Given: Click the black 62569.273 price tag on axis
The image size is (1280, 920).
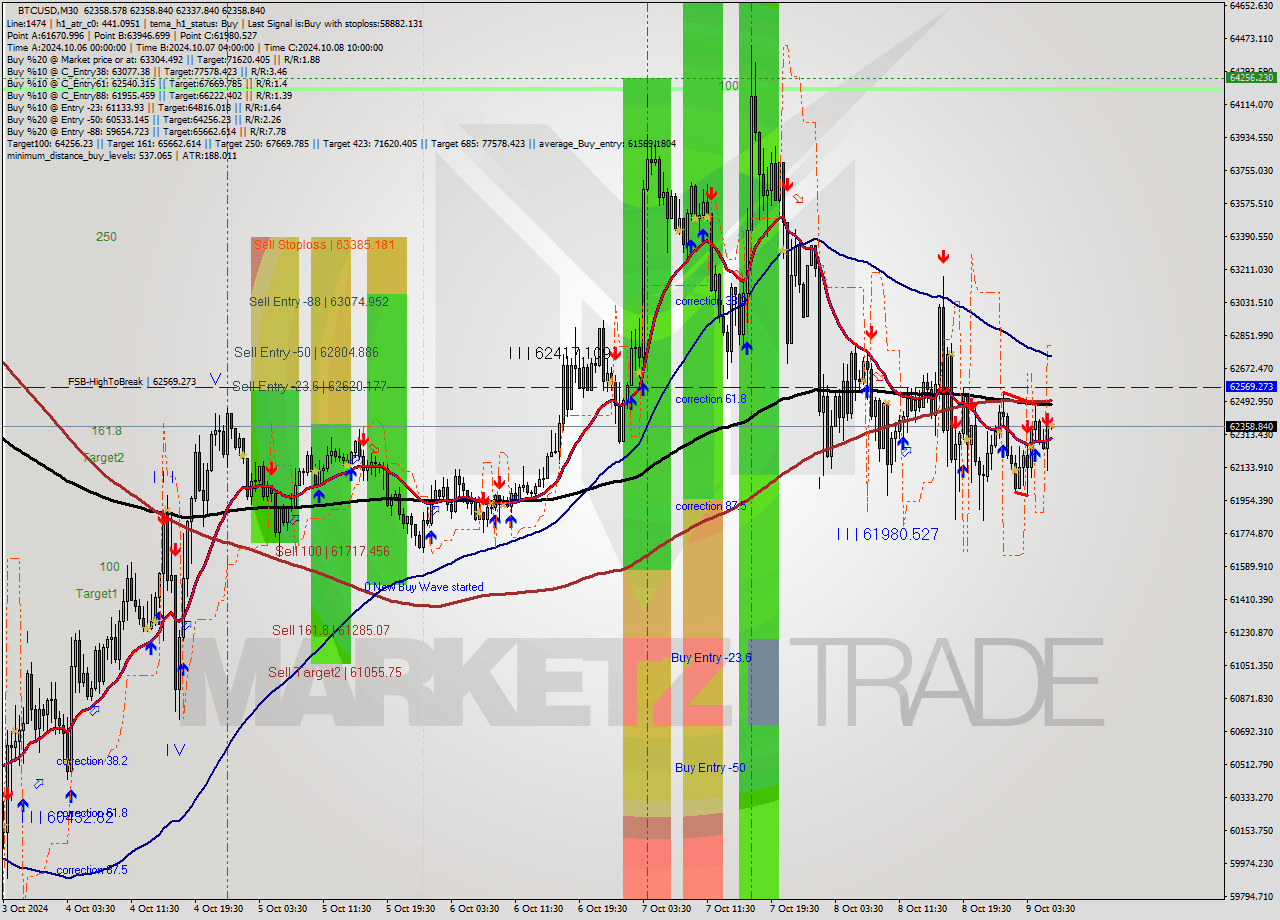Looking at the screenshot, I should (x=1251, y=386).
